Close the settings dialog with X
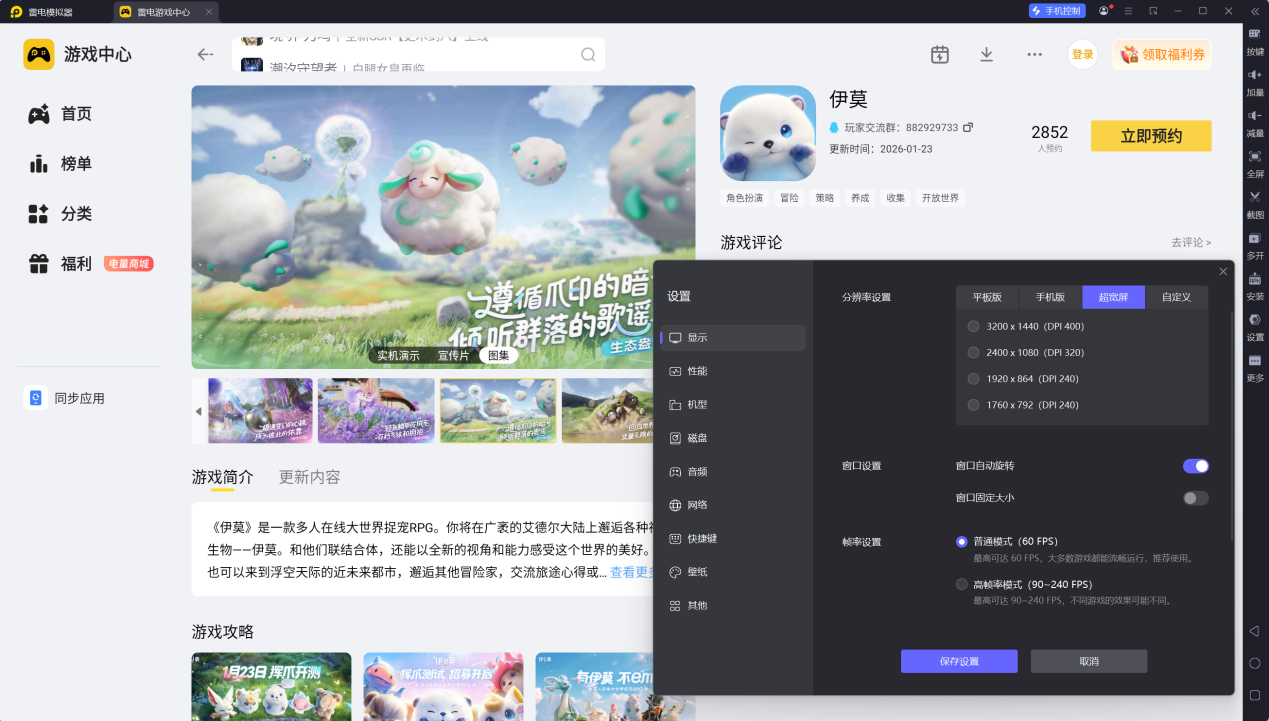 [x=1223, y=272]
